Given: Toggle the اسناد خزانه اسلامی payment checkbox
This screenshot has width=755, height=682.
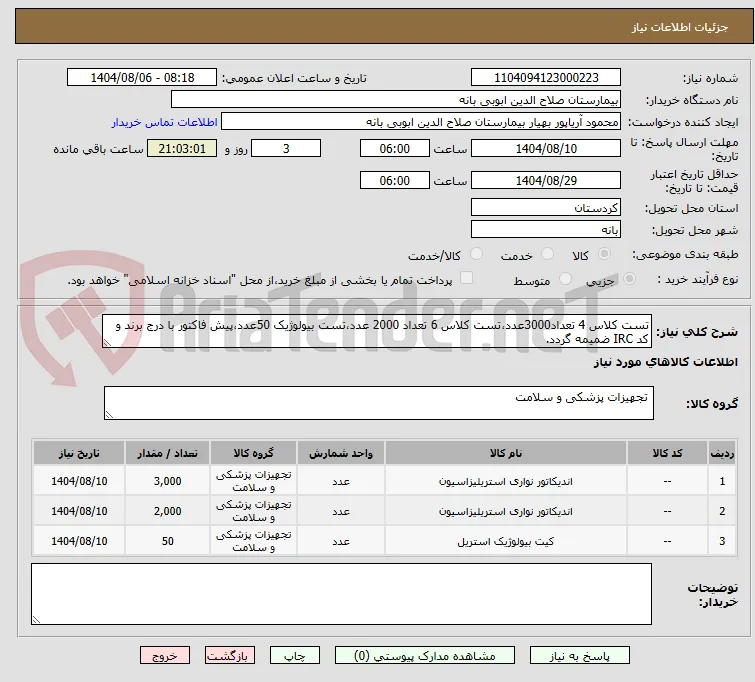Looking at the screenshot, I should coord(466,278).
